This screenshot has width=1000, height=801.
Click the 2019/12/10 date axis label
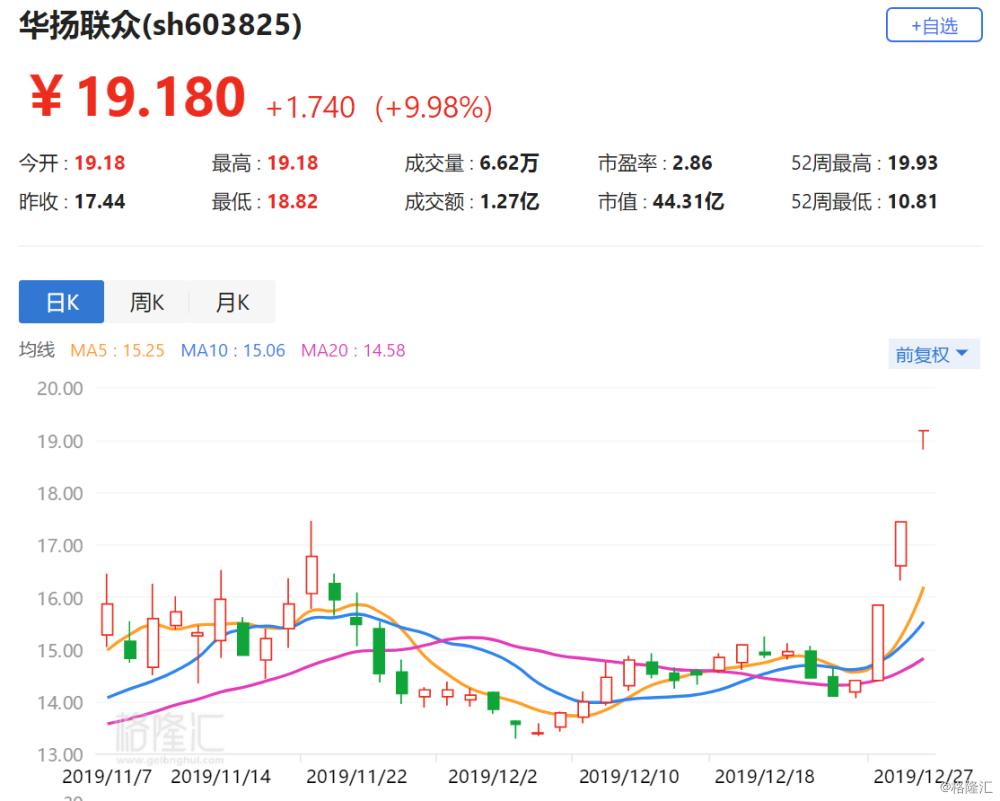(x=629, y=776)
